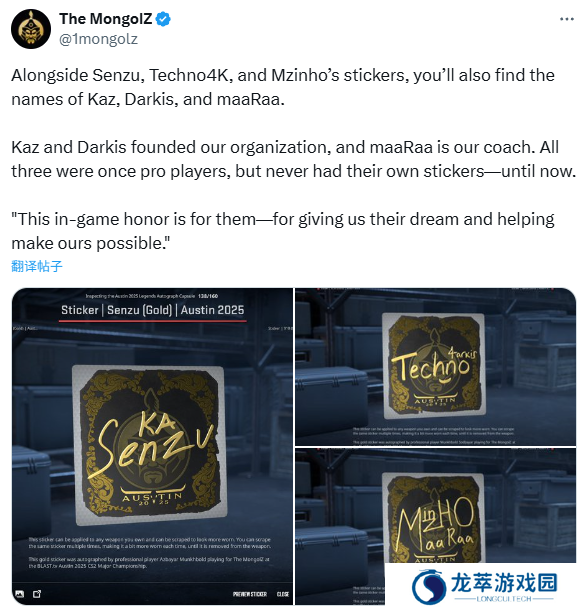Click the LONGCUI.TECH watermark caption

(x=504, y=599)
